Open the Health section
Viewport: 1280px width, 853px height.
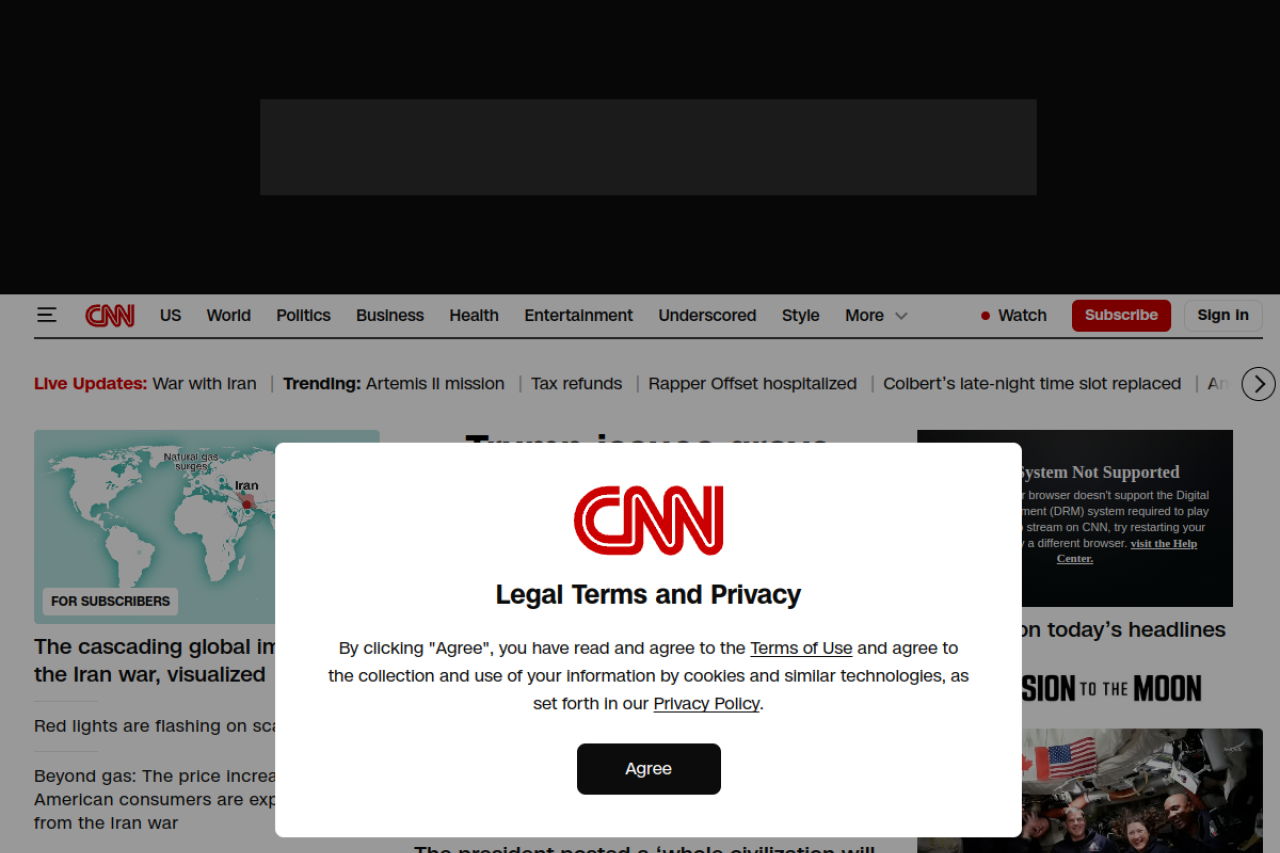[x=474, y=315]
